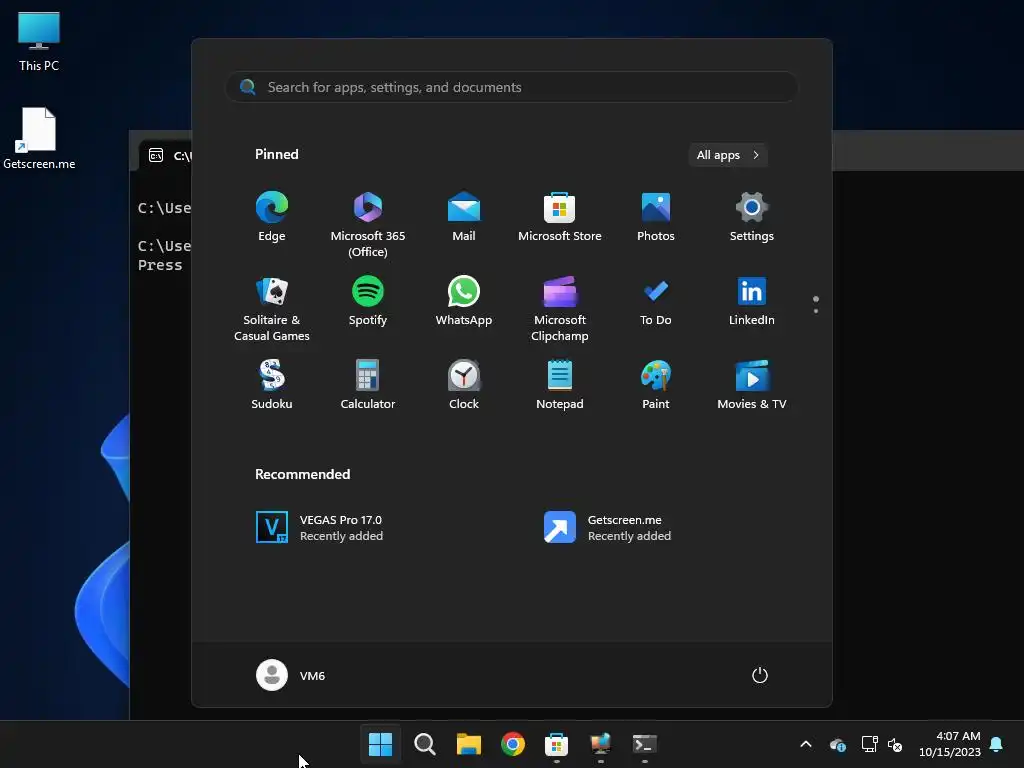Click the command prompt window tab
The image size is (1024, 768).
tap(167, 155)
